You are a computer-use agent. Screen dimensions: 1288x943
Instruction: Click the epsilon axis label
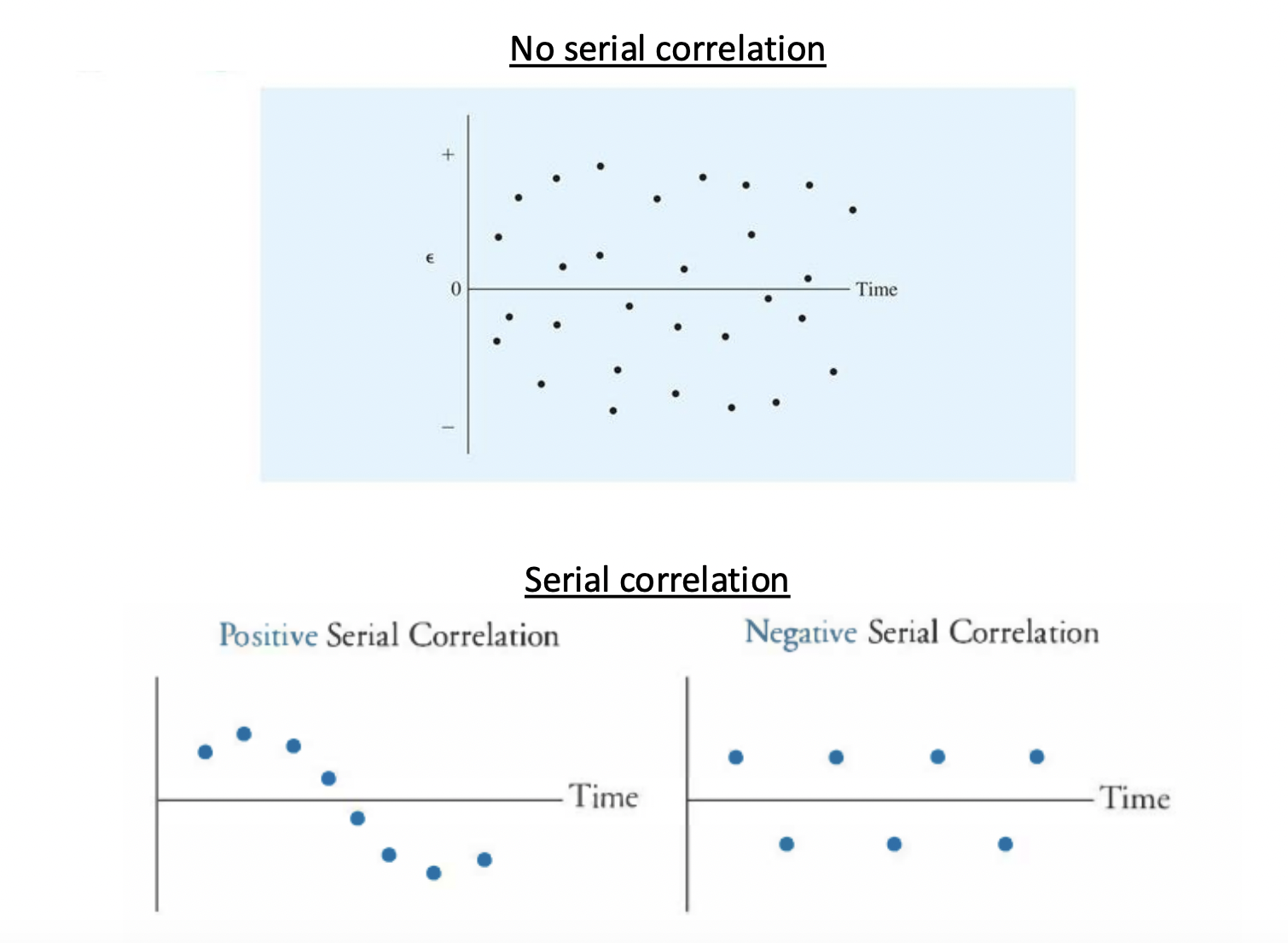(x=430, y=258)
